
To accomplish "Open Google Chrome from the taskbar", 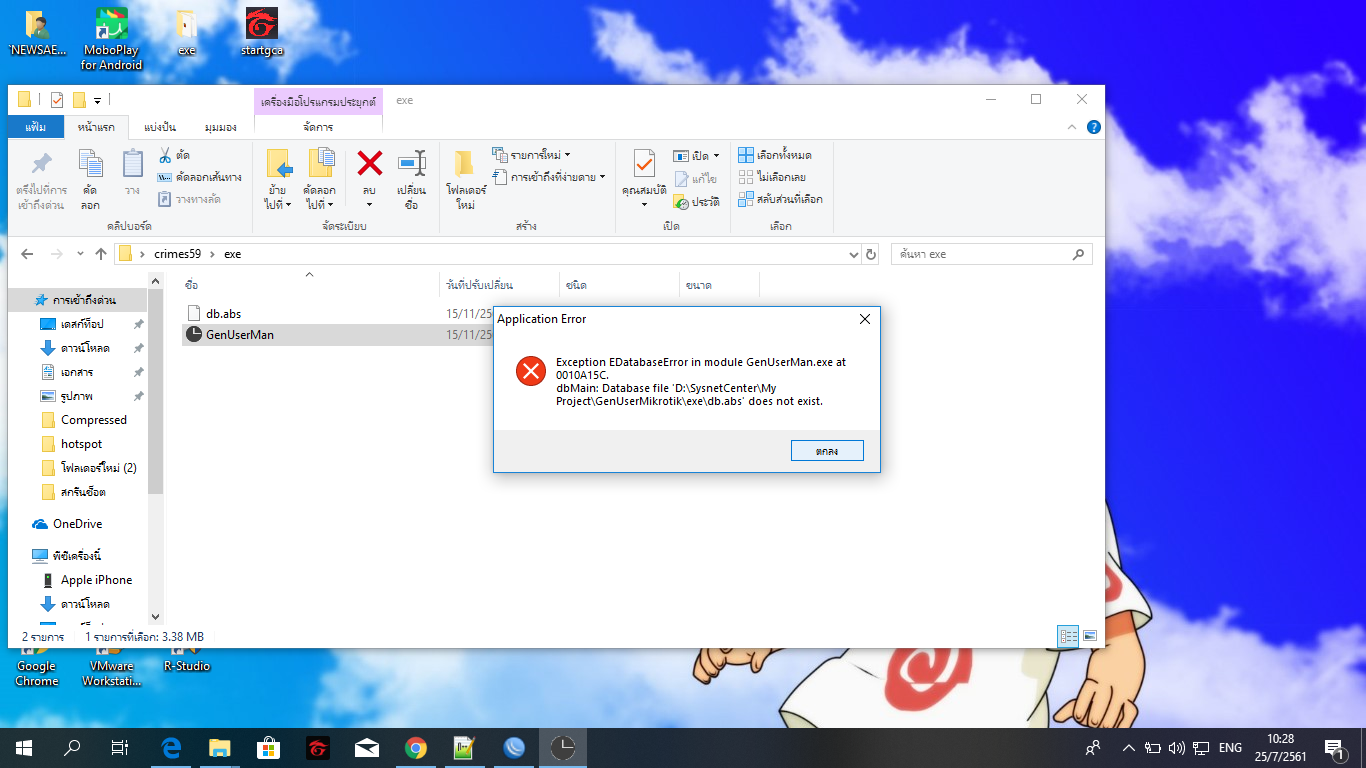I will [x=416, y=748].
